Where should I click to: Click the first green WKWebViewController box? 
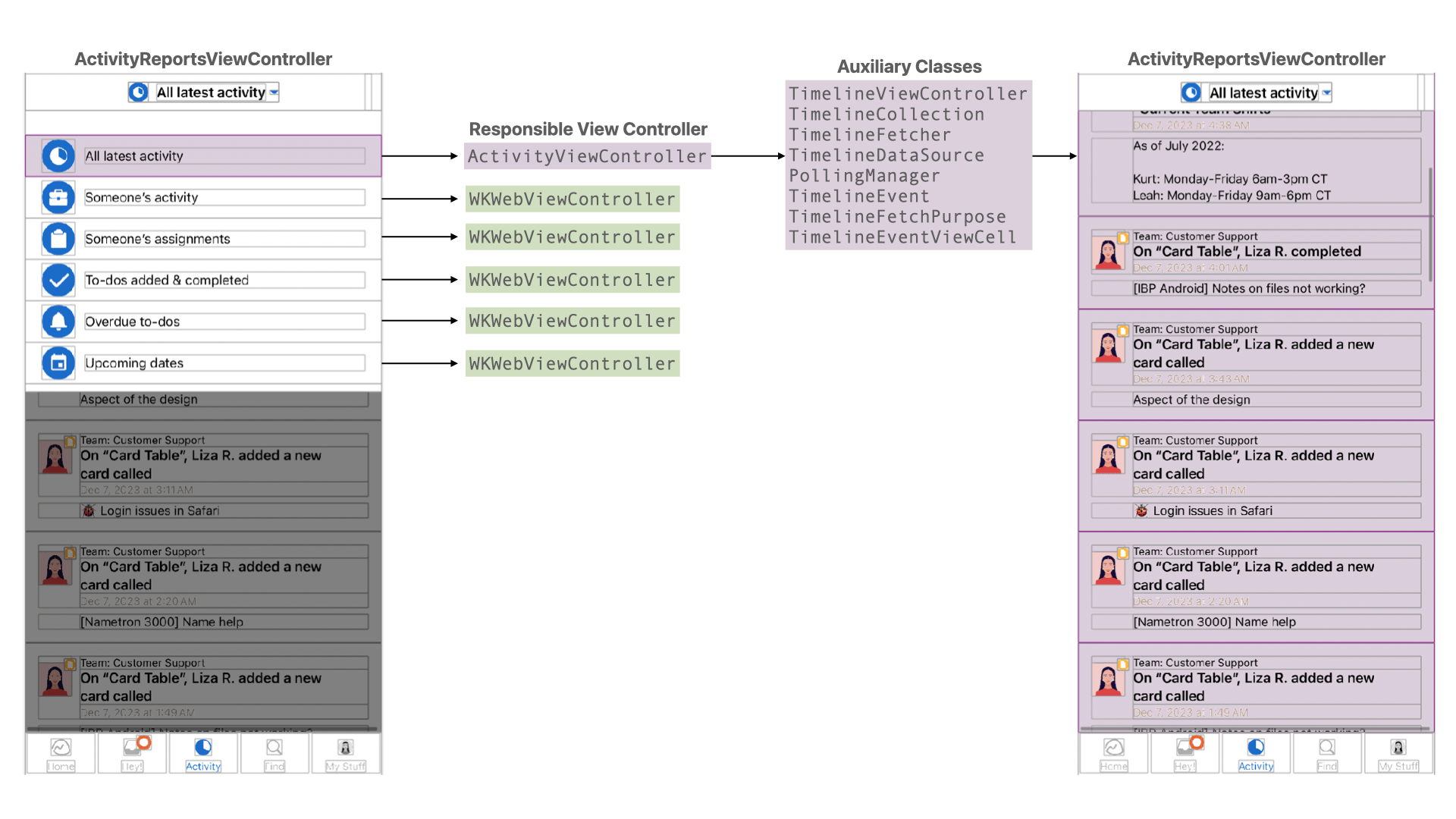[x=572, y=199]
